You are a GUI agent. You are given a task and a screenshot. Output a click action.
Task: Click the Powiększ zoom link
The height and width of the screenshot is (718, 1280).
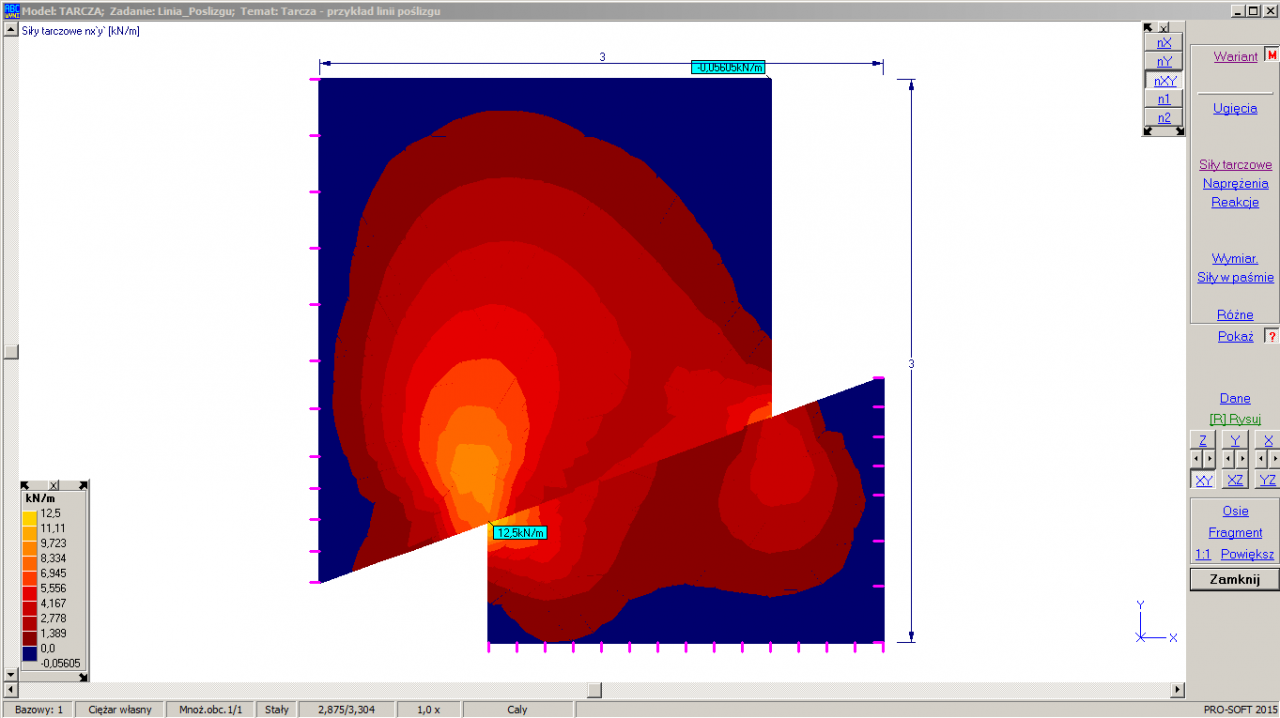[x=1247, y=554]
